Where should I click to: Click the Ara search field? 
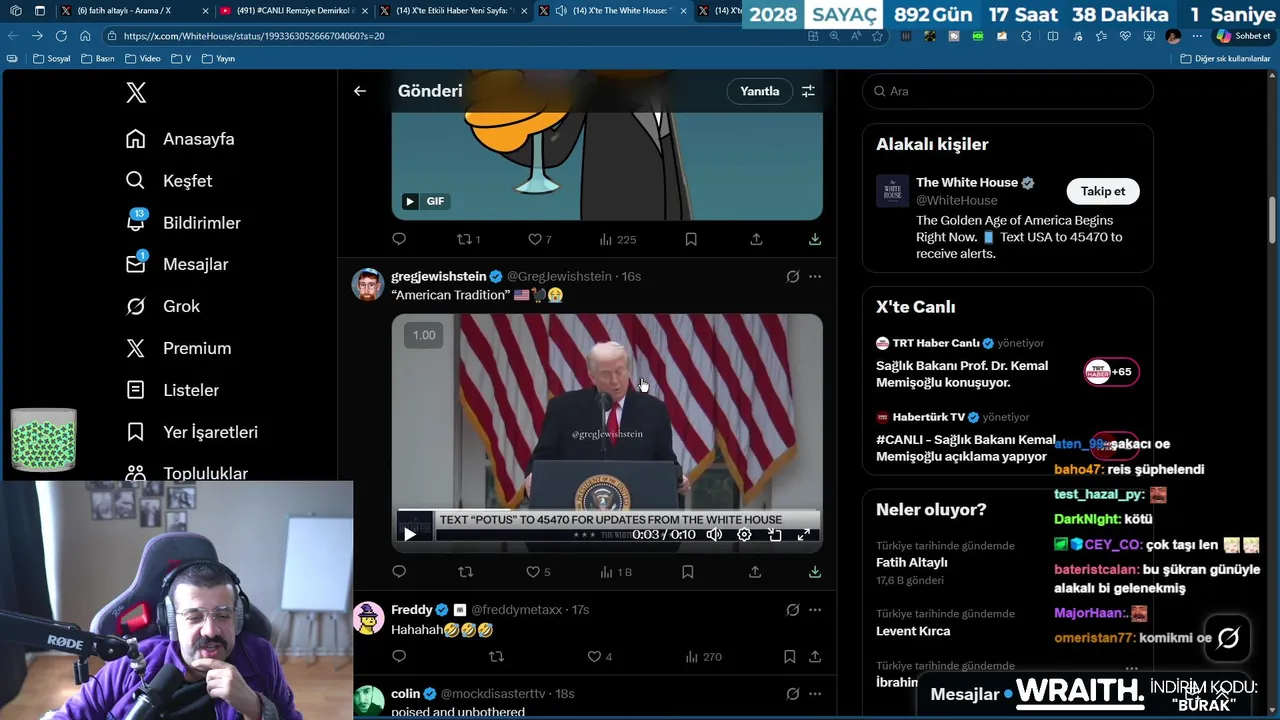click(x=1008, y=91)
